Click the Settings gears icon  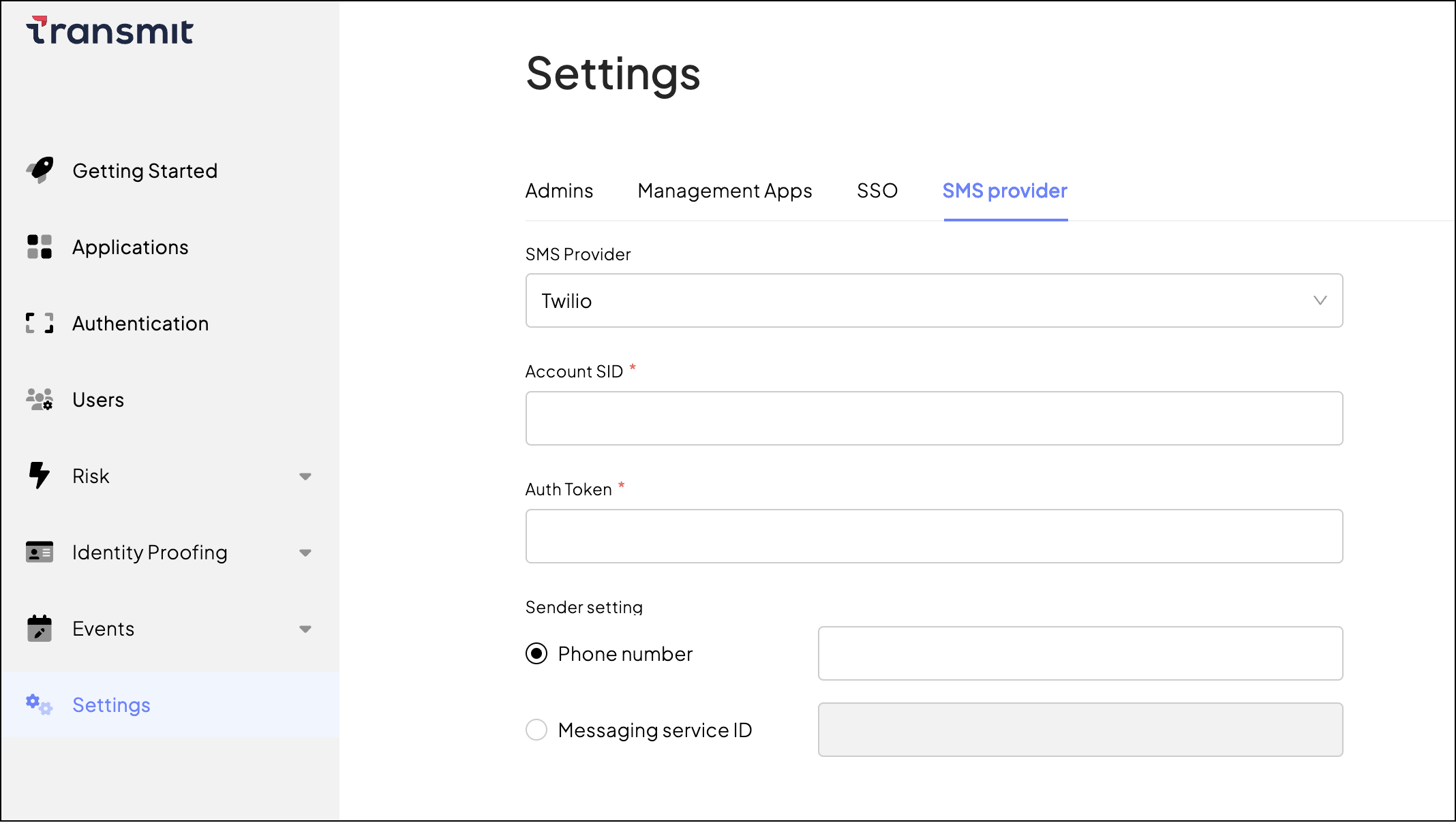point(40,704)
